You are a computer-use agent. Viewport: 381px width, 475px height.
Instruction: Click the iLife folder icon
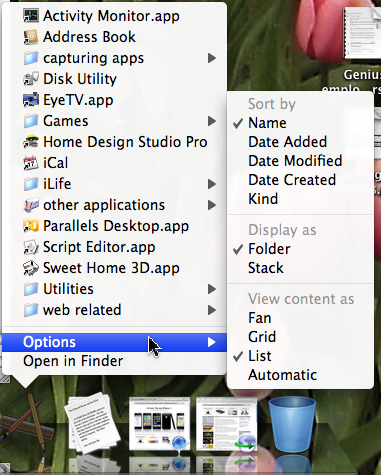31,184
